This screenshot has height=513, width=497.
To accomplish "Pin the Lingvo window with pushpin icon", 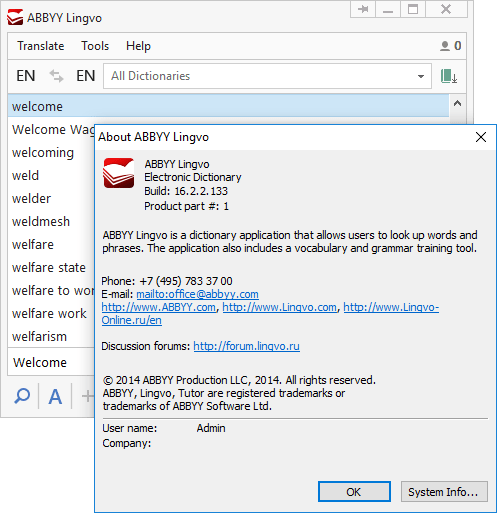I will [363, 9].
